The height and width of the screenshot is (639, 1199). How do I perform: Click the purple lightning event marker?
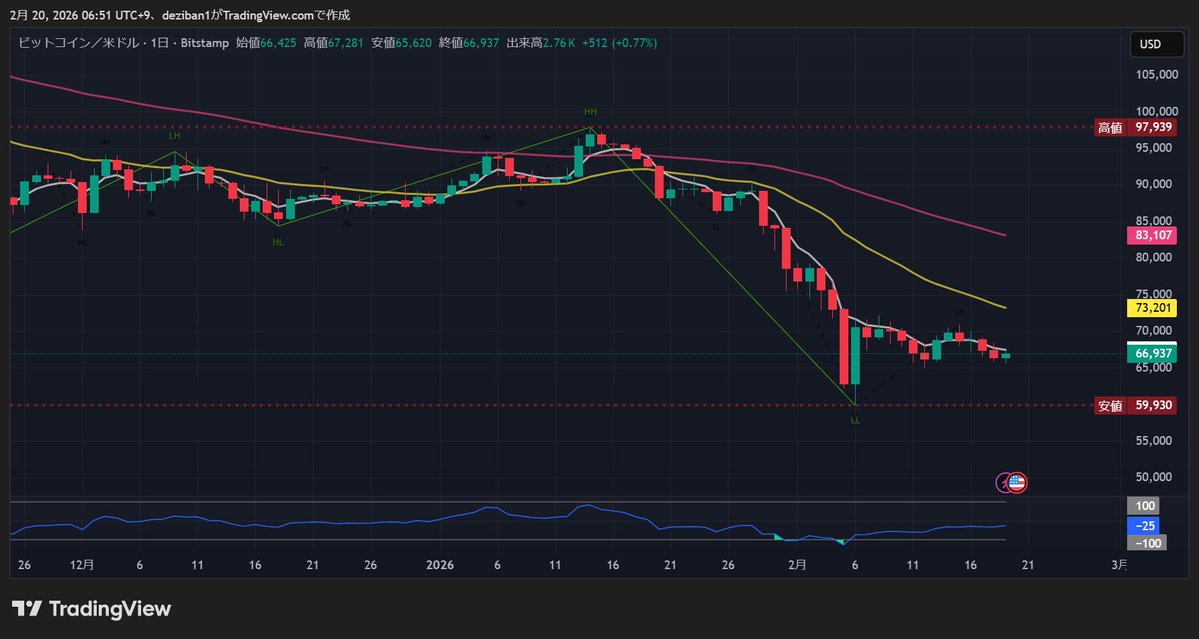point(1002,482)
